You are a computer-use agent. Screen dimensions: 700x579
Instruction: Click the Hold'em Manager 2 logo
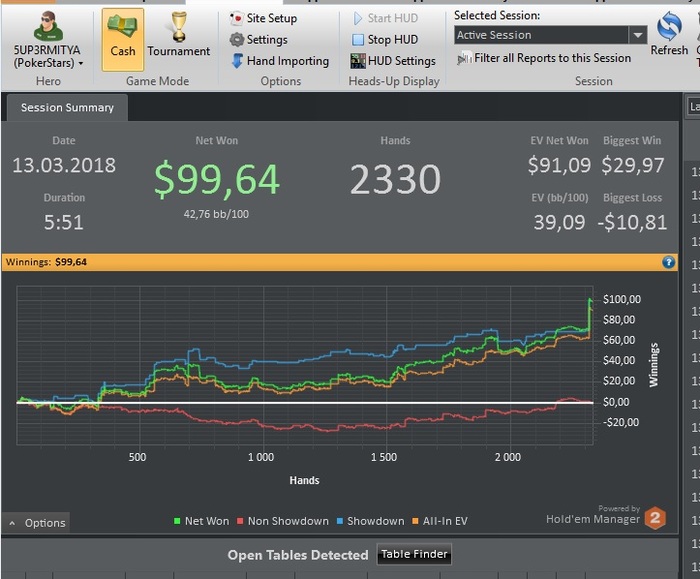[x=655, y=518]
